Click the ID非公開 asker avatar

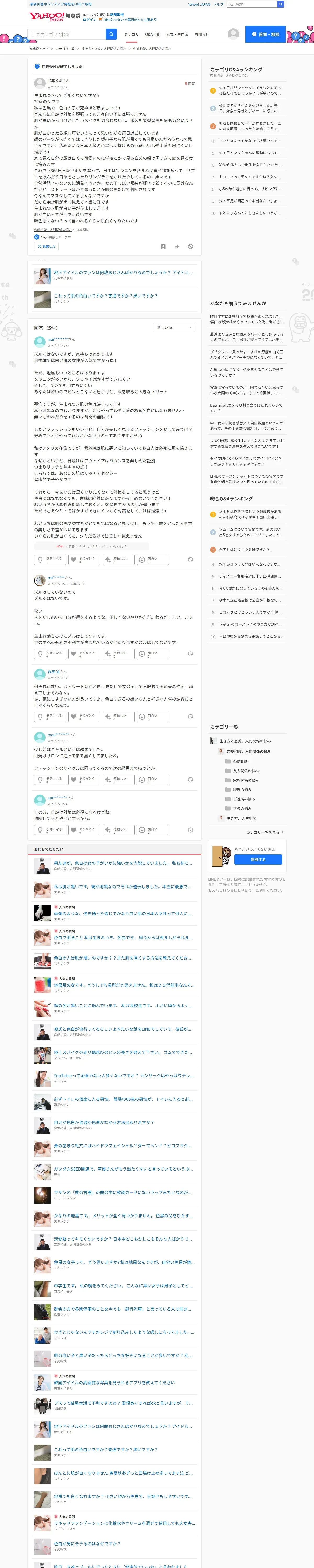(39, 83)
